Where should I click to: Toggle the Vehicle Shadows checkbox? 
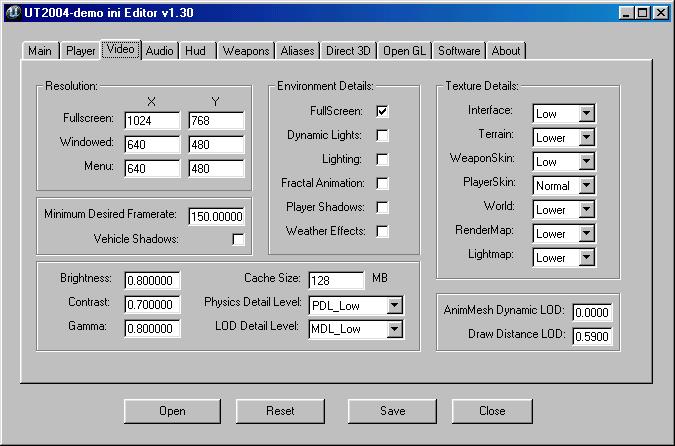(238, 239)
